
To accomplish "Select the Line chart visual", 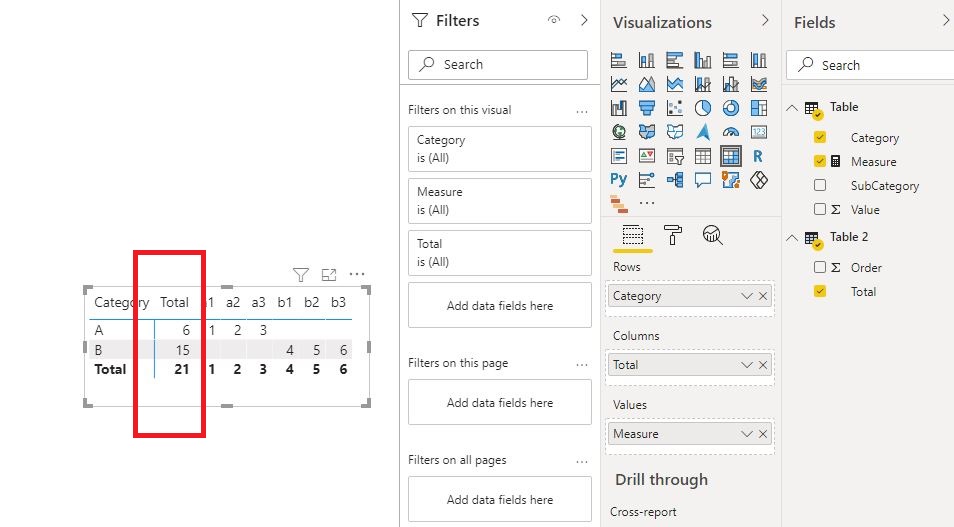I will click(619, 84).
